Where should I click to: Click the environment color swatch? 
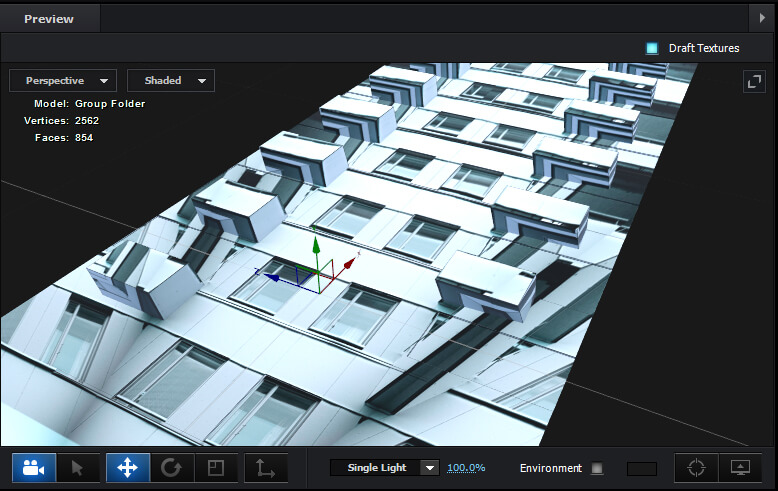(x=642, y=469)
